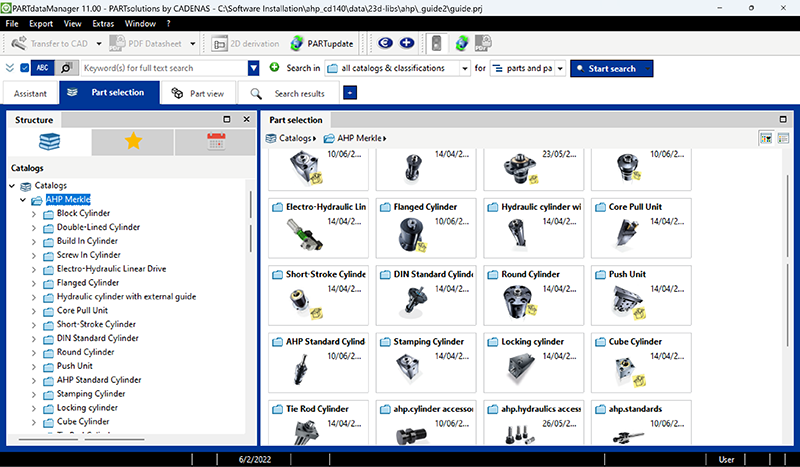Screen dimensions: 800x467
Task: Switch to the Search results tab
Action: click(x=289, y=93)
